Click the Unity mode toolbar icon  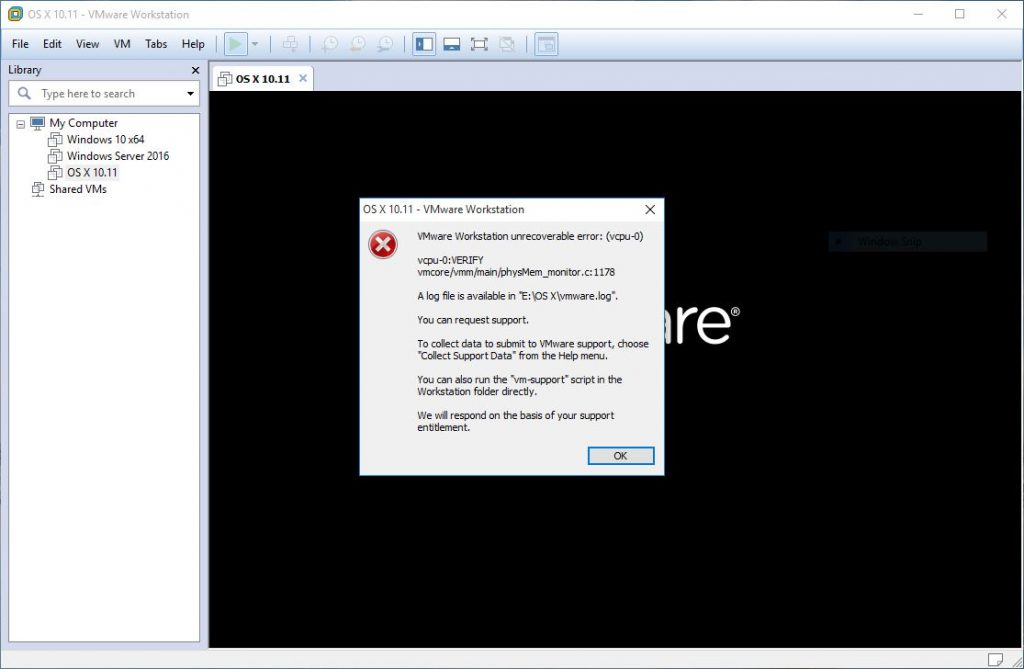point(507,44)
